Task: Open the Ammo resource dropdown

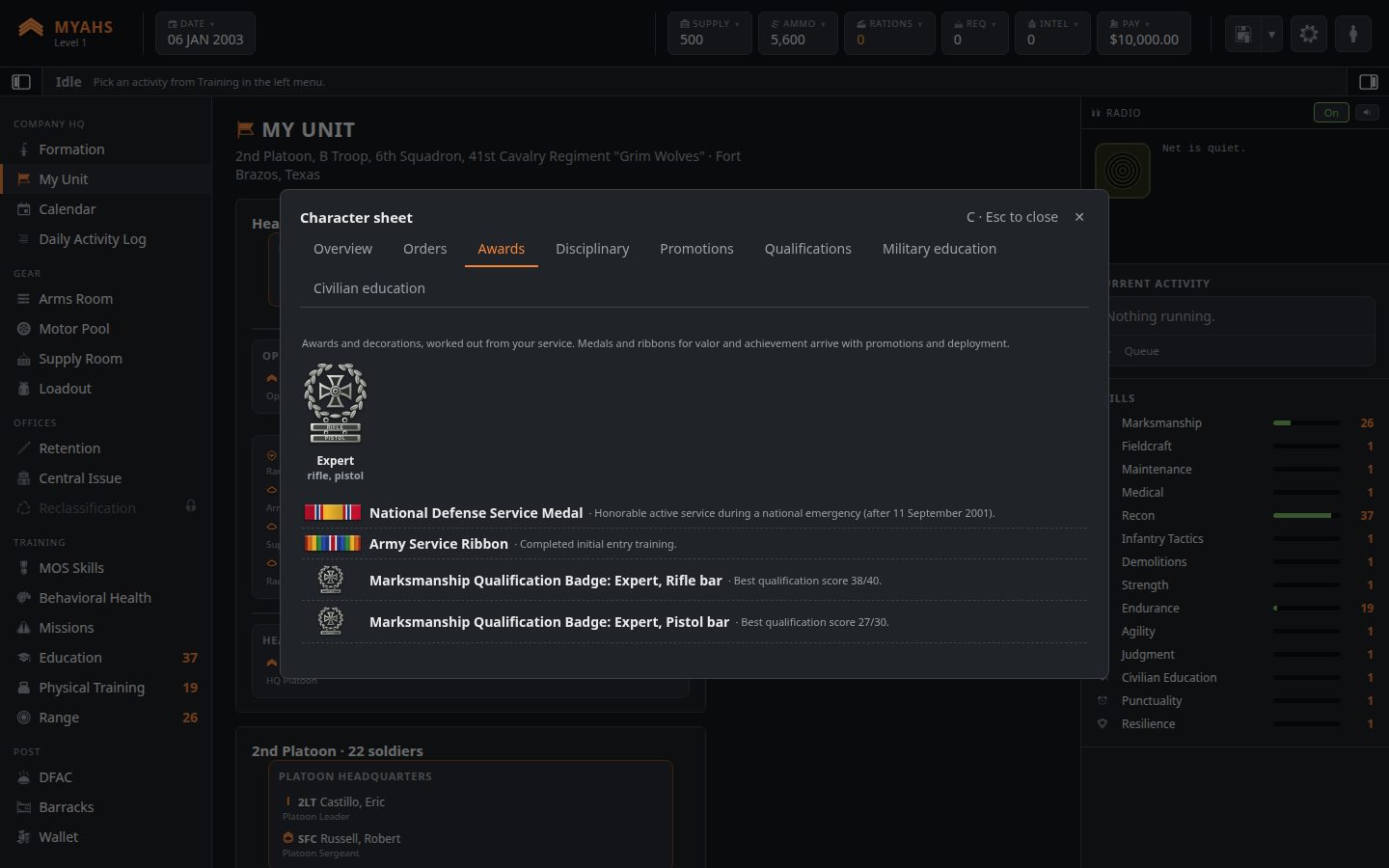Action: point(798,33)
